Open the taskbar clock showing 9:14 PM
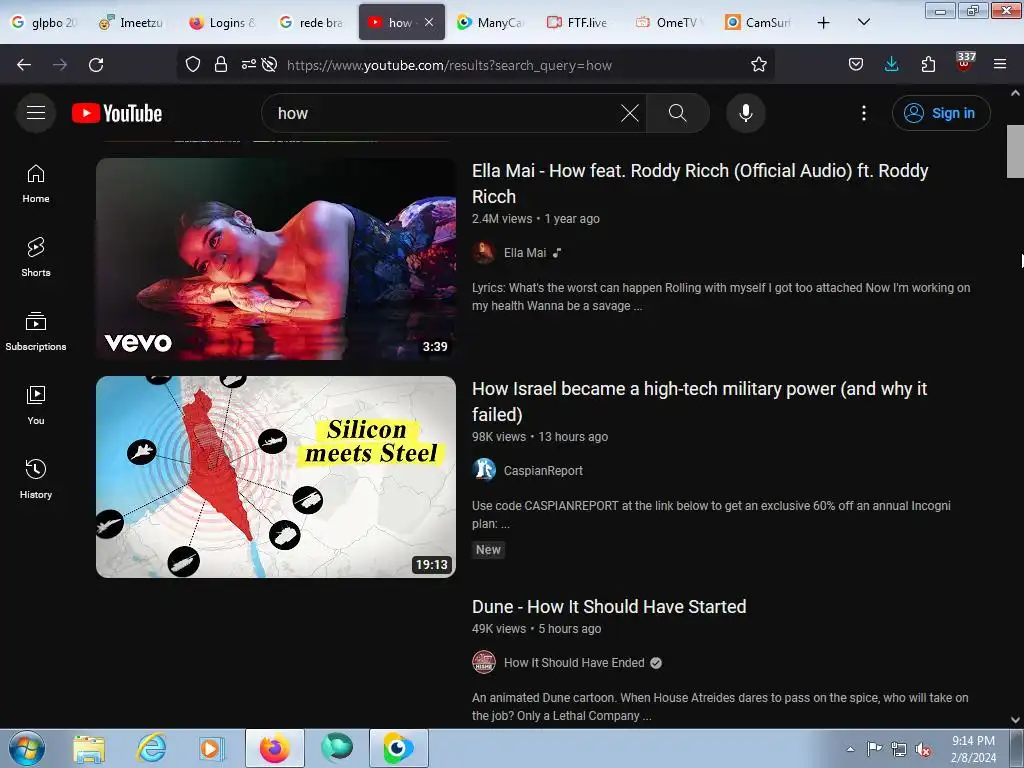1024x768 pixels. pos(972,749)
